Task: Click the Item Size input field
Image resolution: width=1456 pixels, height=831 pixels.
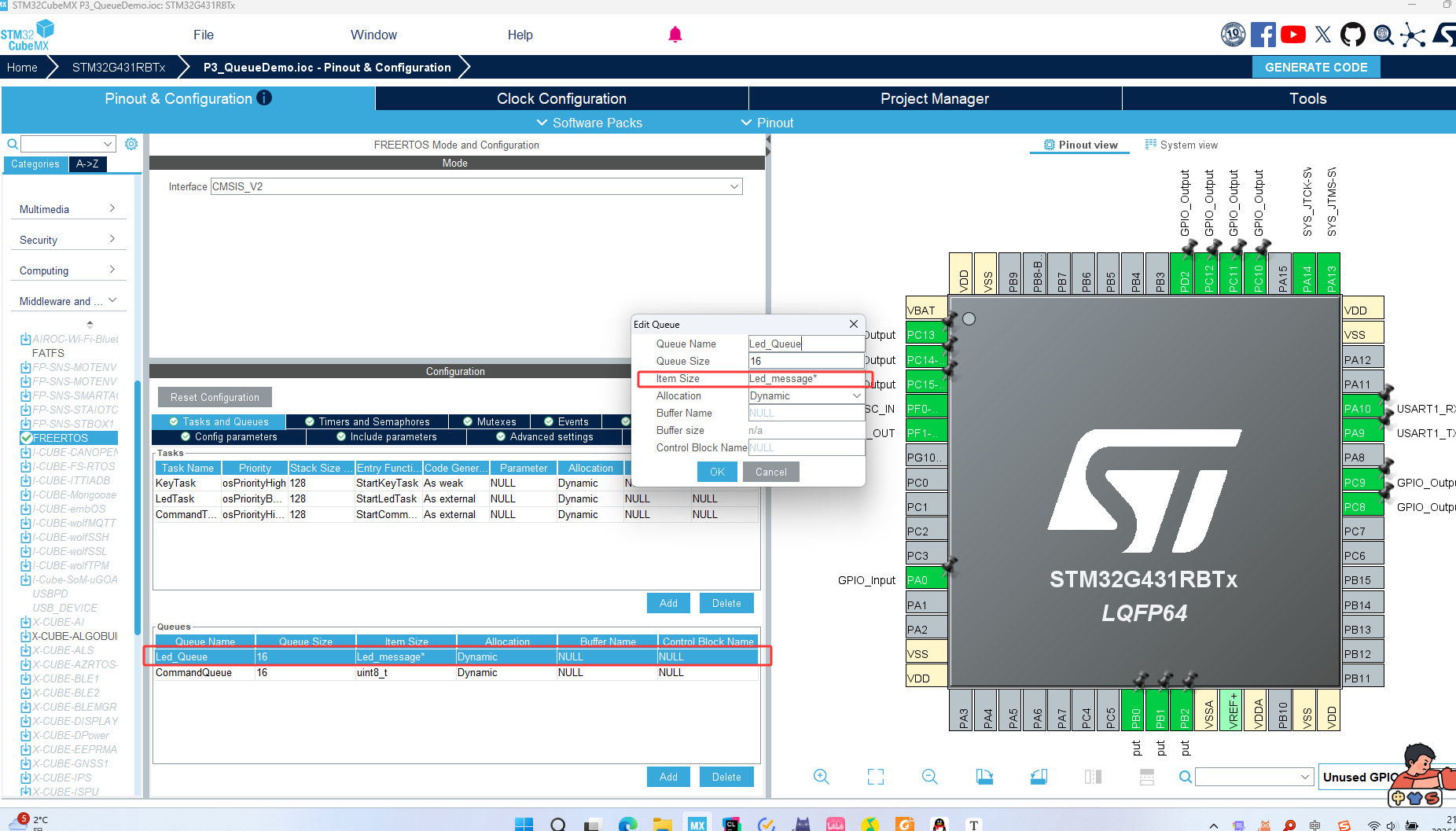Action: click(806, 378)
